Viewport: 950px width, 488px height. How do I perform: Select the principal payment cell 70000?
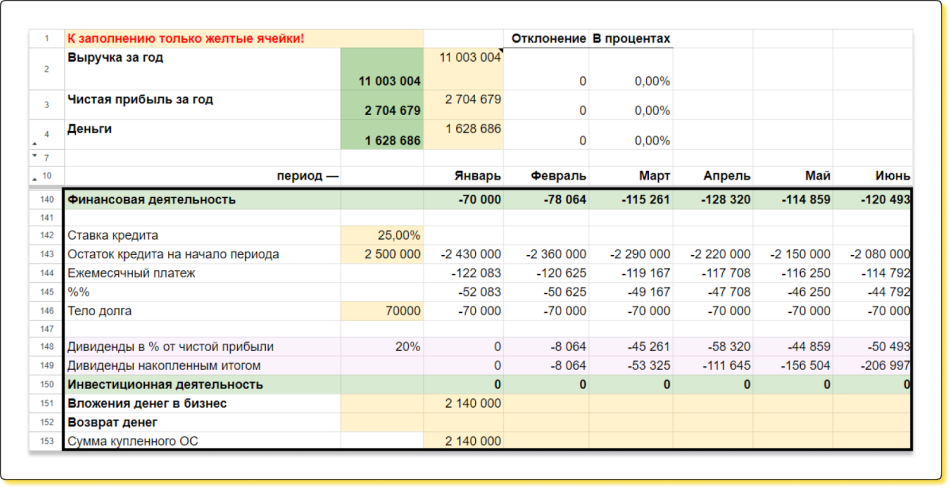pos(381,310)
